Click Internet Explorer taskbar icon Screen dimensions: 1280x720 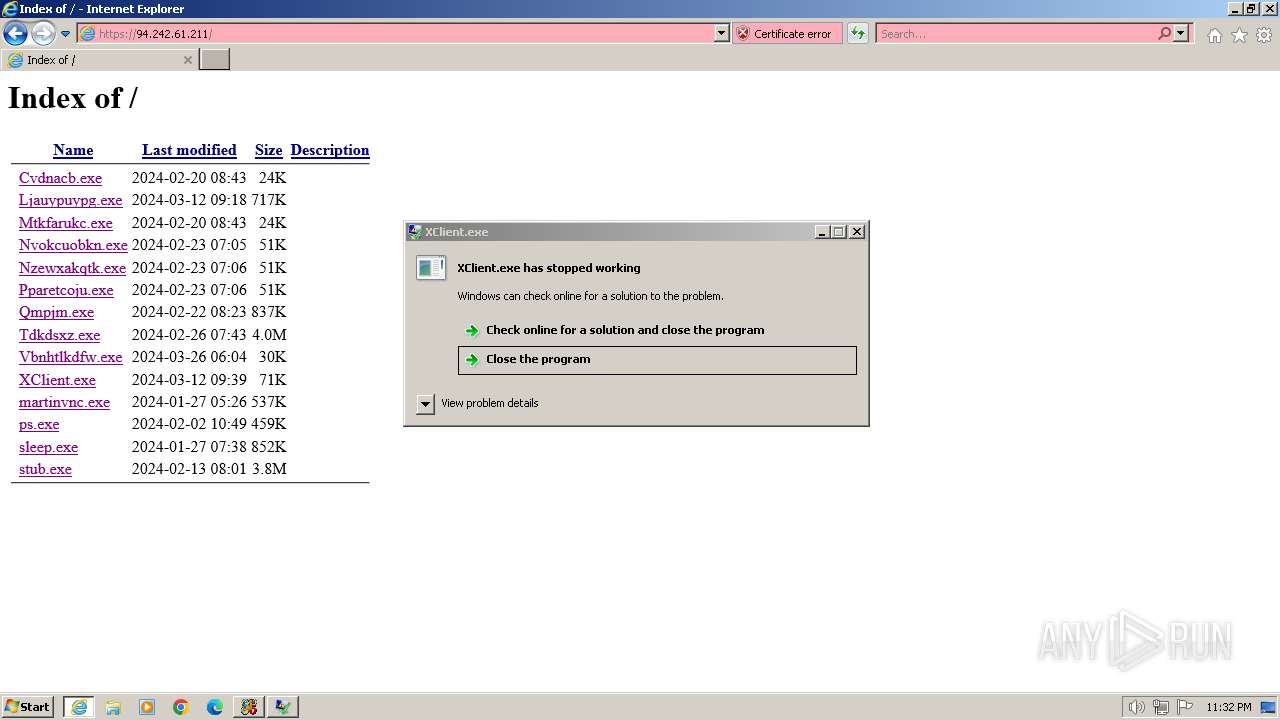(x=79, y=707)
